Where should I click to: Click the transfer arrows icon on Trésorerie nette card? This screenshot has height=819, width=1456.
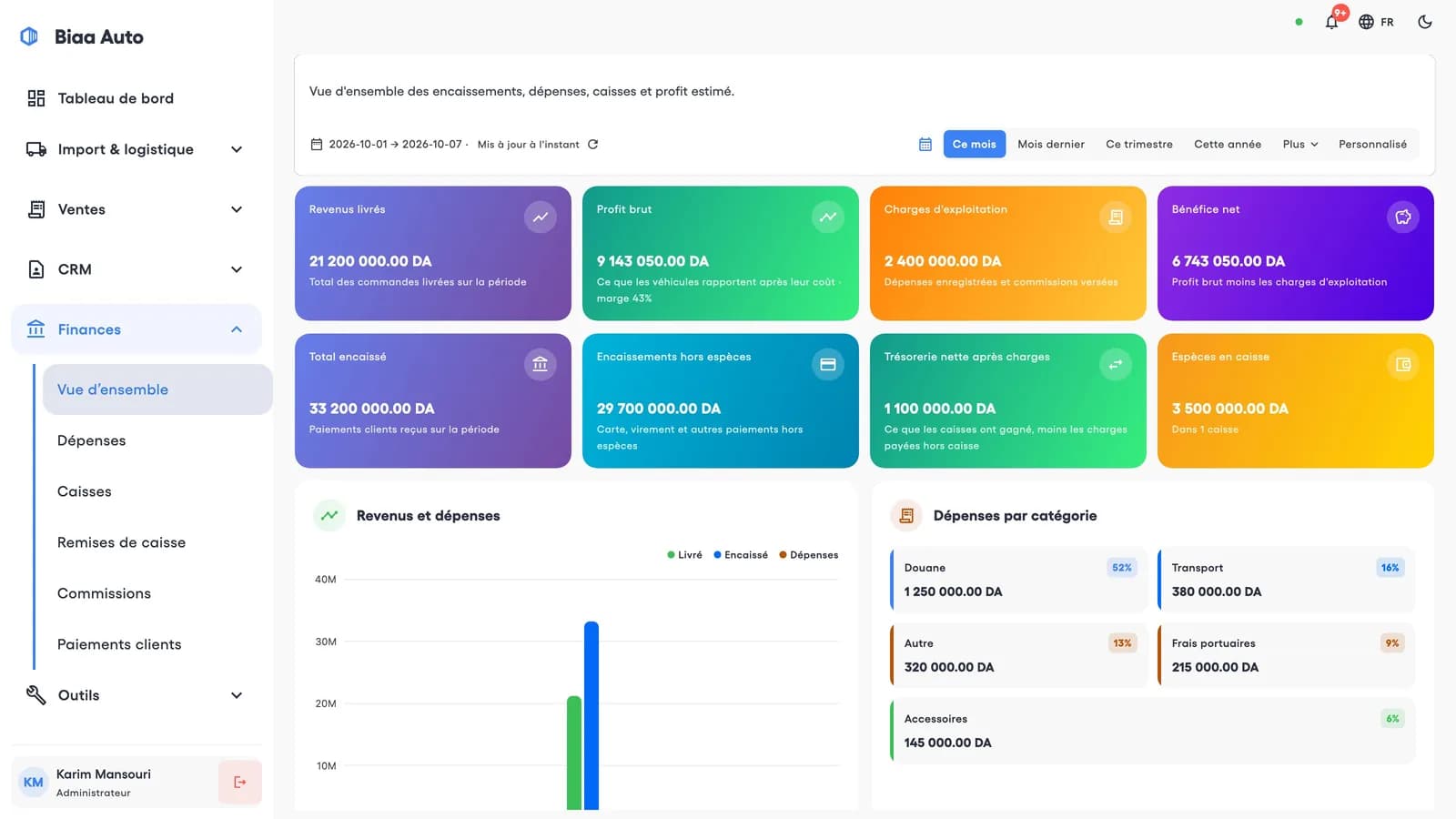pyautogui.click(x=1116, y=365)
